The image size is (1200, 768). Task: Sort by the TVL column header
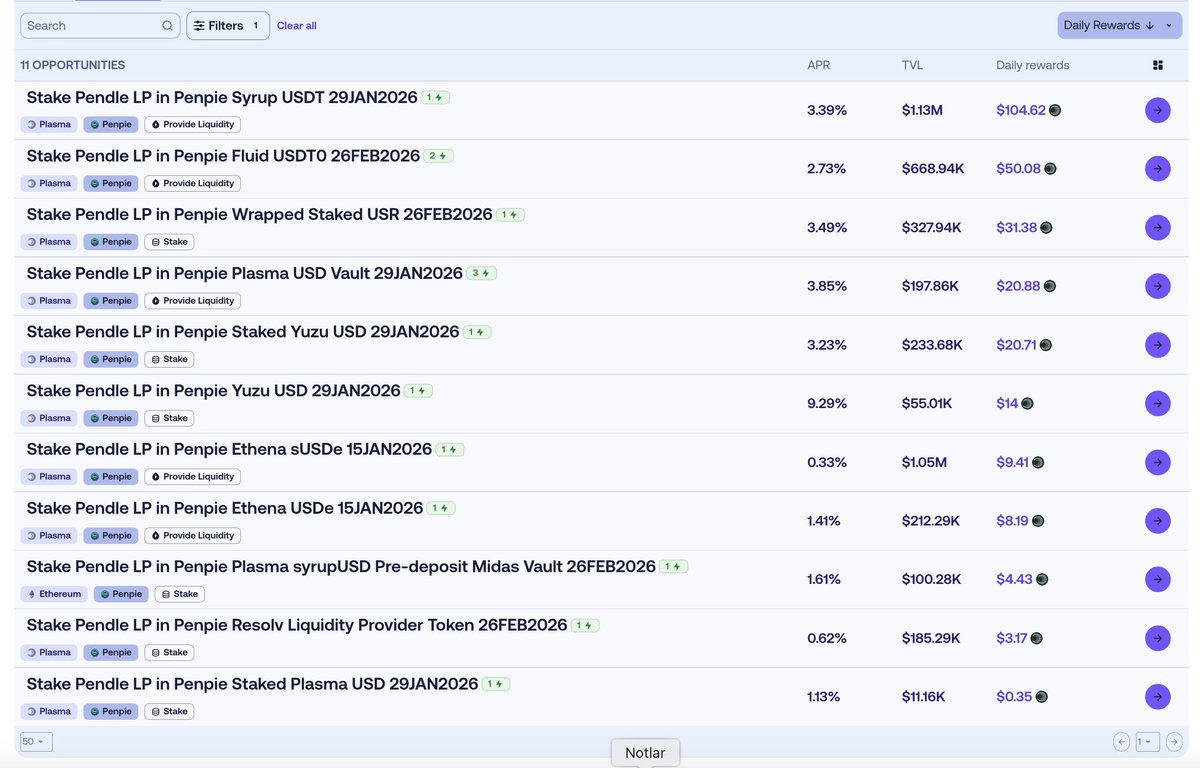coord(912,65)
